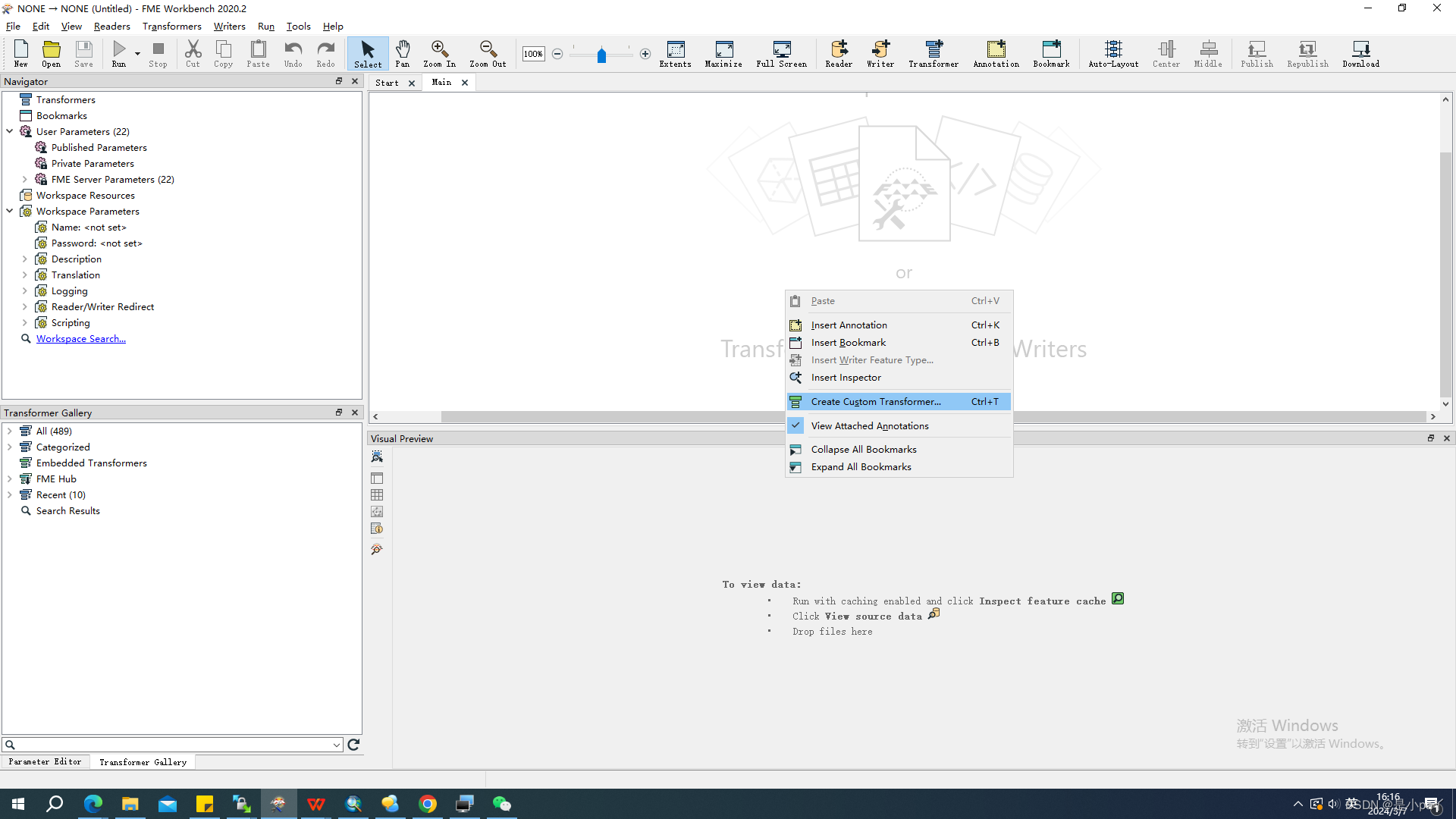Click the Bookmark toolbar icon

coord(1050,53)
